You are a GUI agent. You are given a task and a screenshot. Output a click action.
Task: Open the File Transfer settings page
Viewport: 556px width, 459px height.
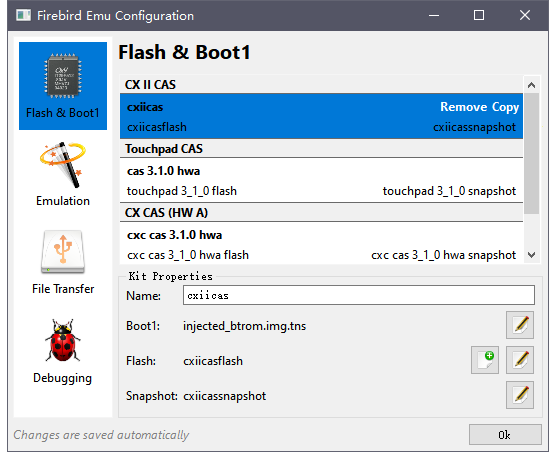(63, 262)
